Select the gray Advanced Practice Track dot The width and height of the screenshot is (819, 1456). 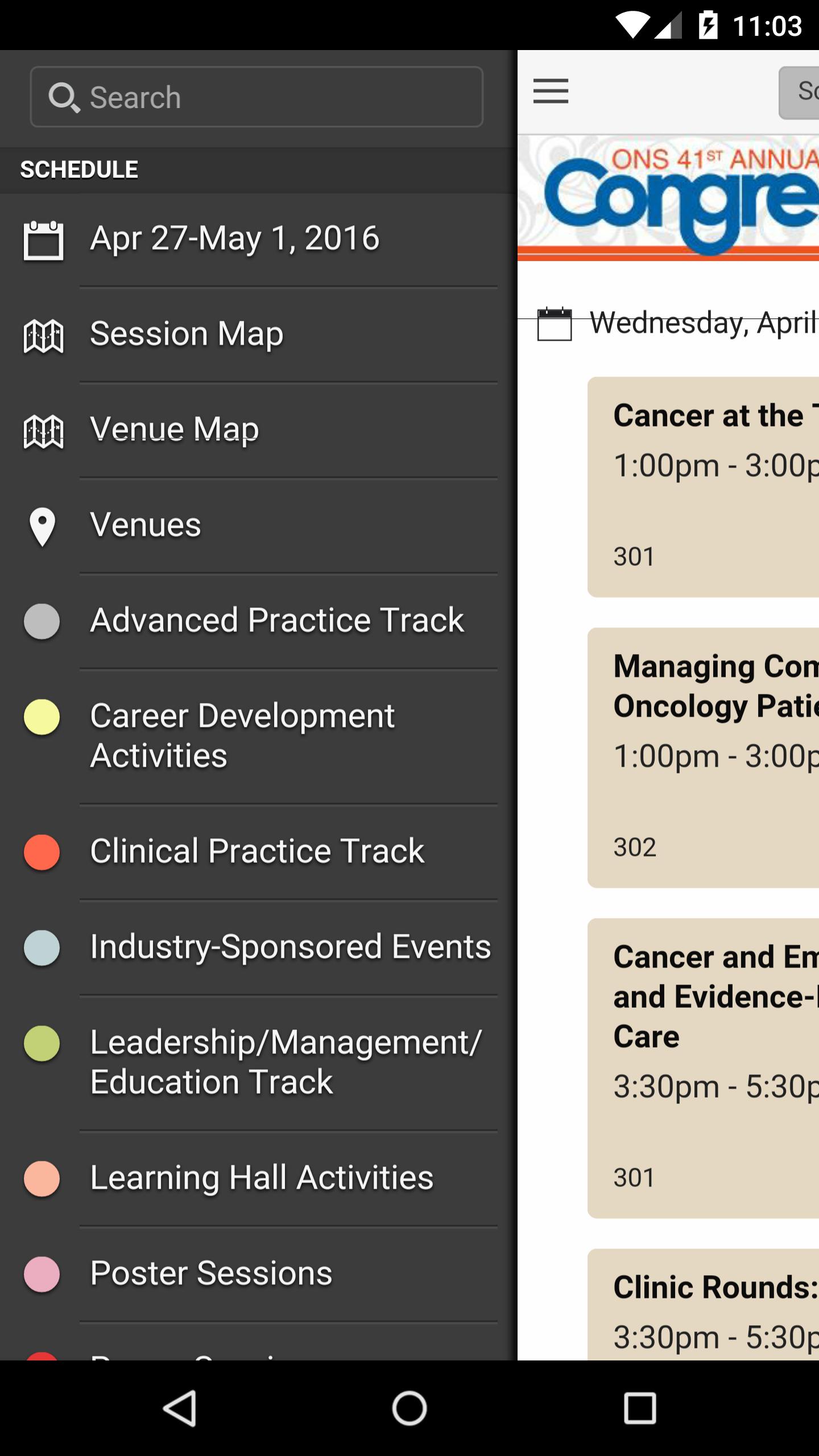click(42, 621)
